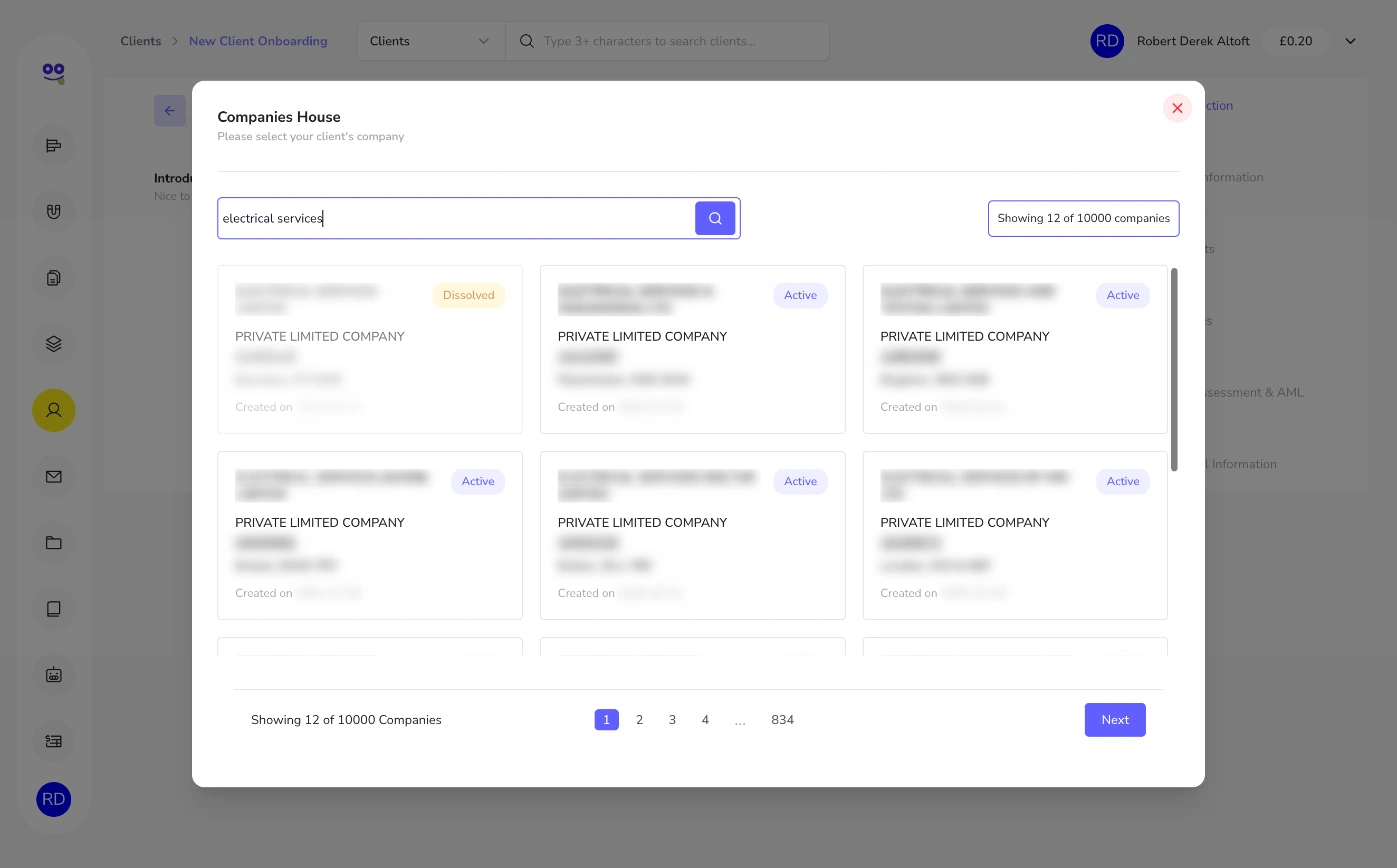Open the mail envelope icon in sidebar
Image resolution: width=1397 pixels, height=868 pixels.
pyautogui.click(x=54, y=477)
